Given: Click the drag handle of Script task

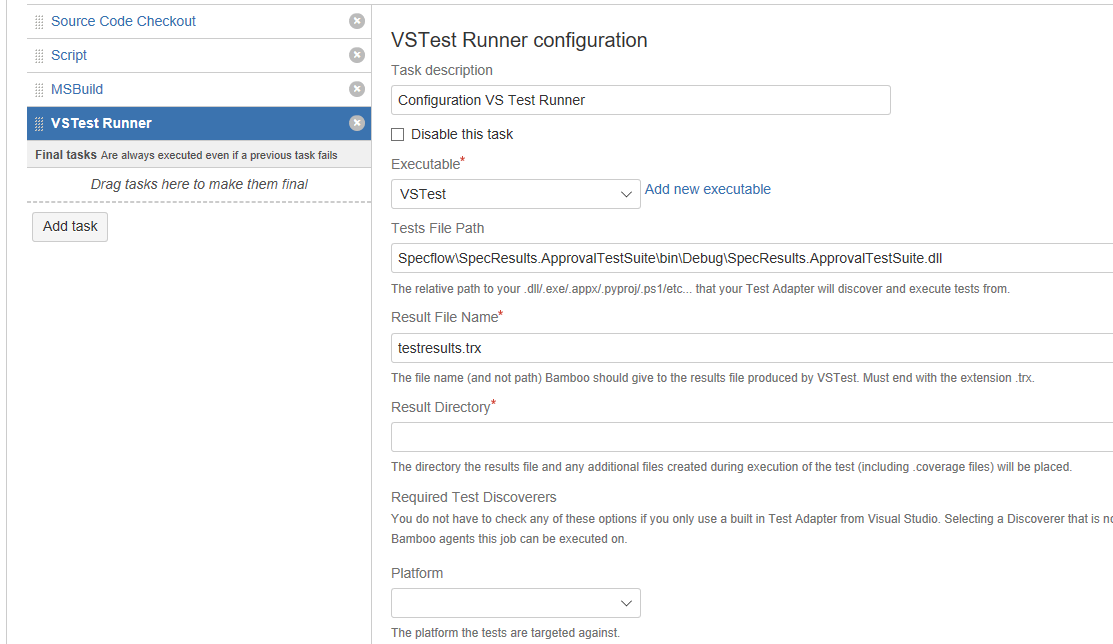Looking at the screenshot, I should click(37, 54).
